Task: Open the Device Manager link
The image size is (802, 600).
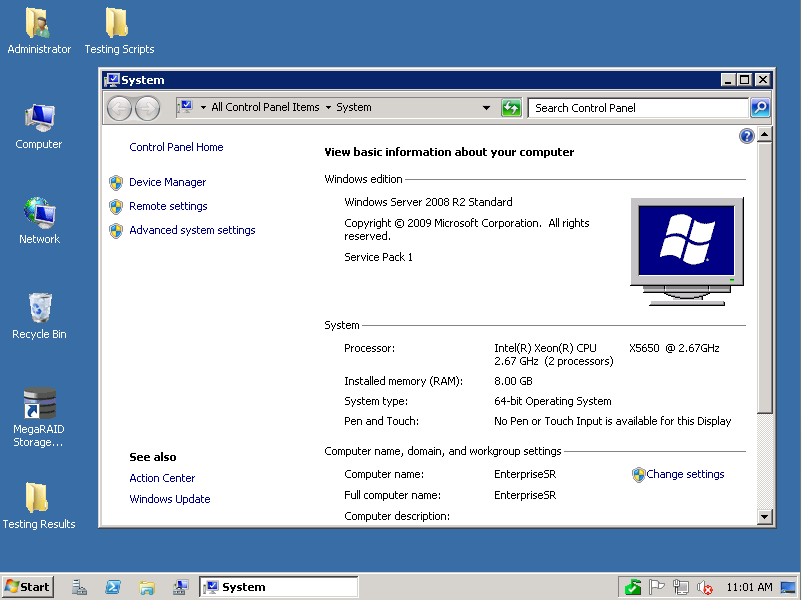Action: coord(167,182)
